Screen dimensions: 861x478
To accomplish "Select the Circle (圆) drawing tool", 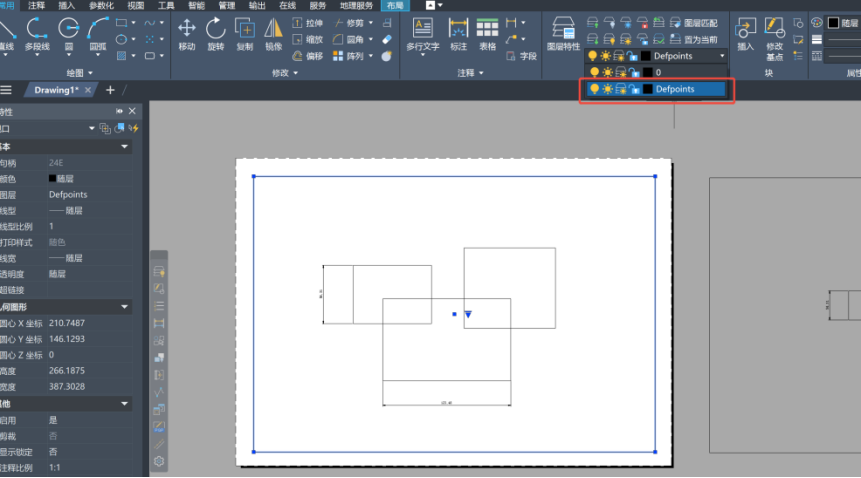I will pos(69,35).
